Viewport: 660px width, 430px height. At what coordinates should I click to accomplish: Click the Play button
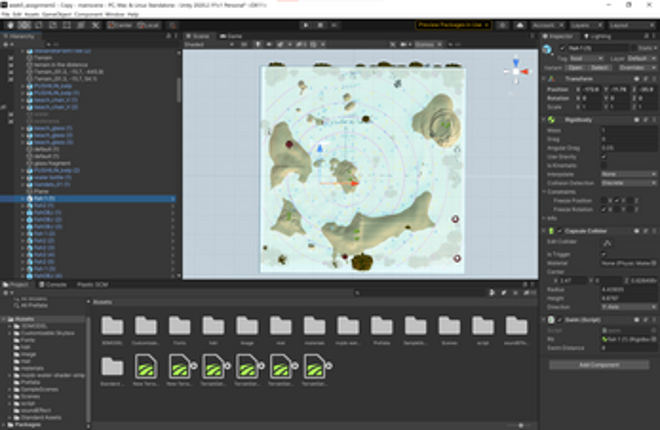[x=306, y=25]
